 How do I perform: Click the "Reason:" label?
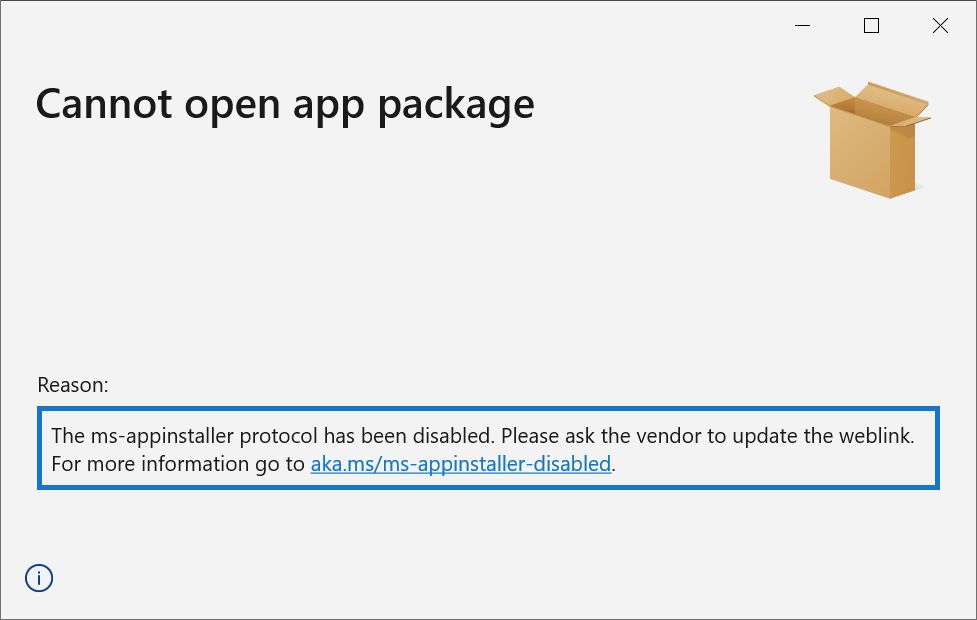pos(72,384)
